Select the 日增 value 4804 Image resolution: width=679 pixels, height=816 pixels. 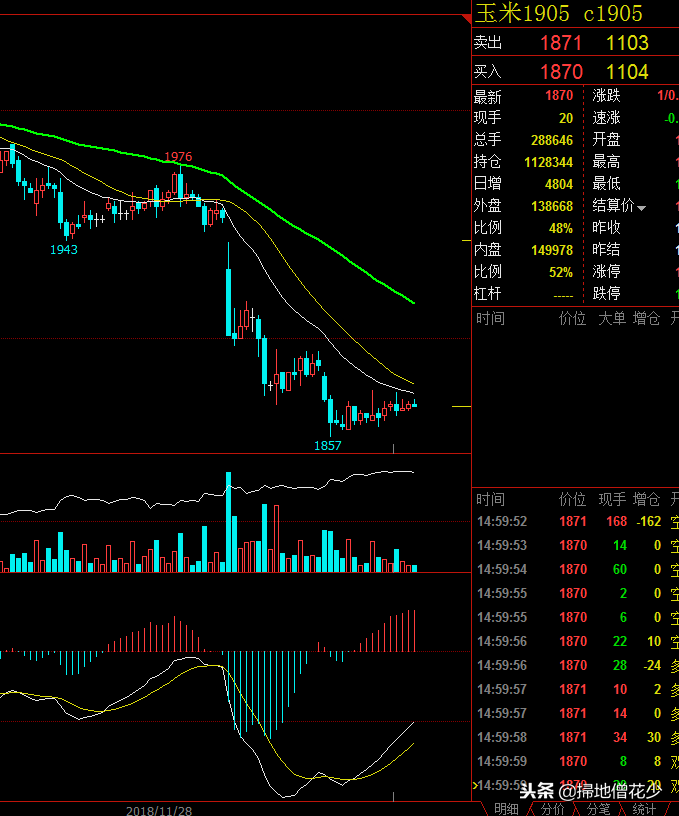(559, 184)
